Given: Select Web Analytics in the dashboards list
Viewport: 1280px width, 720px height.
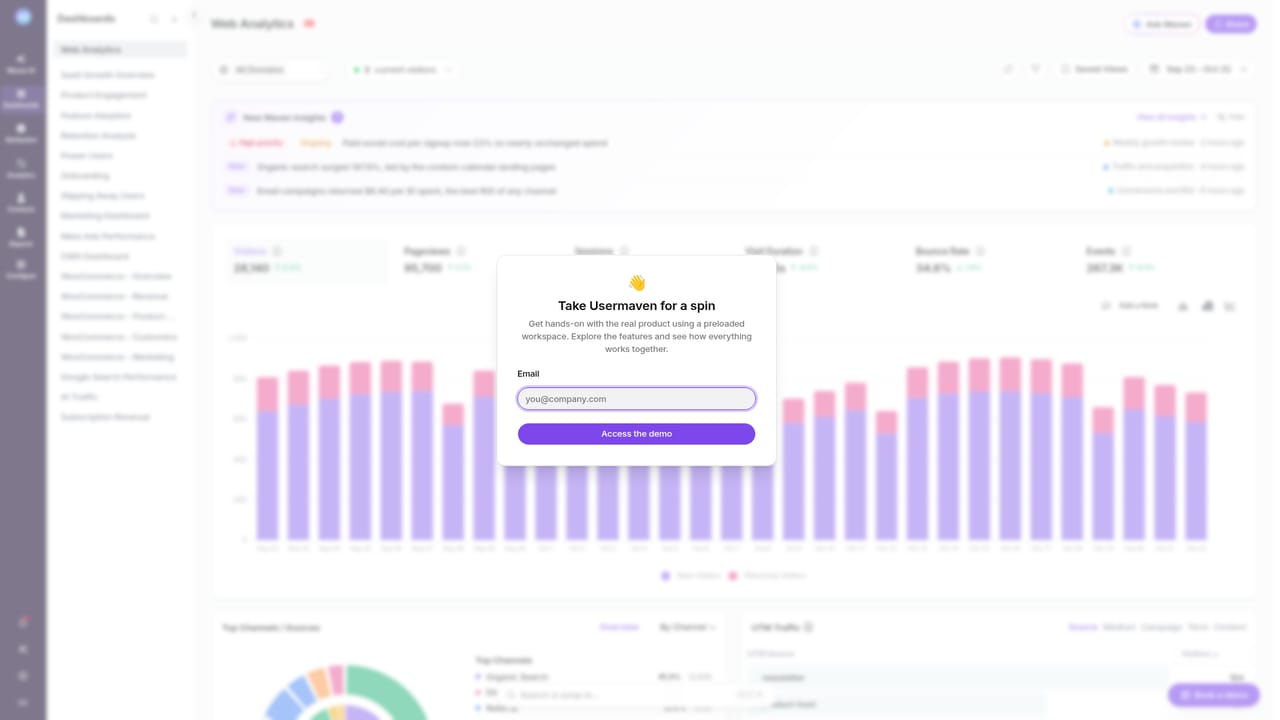Looking at the screenshot, I should 120,49.
